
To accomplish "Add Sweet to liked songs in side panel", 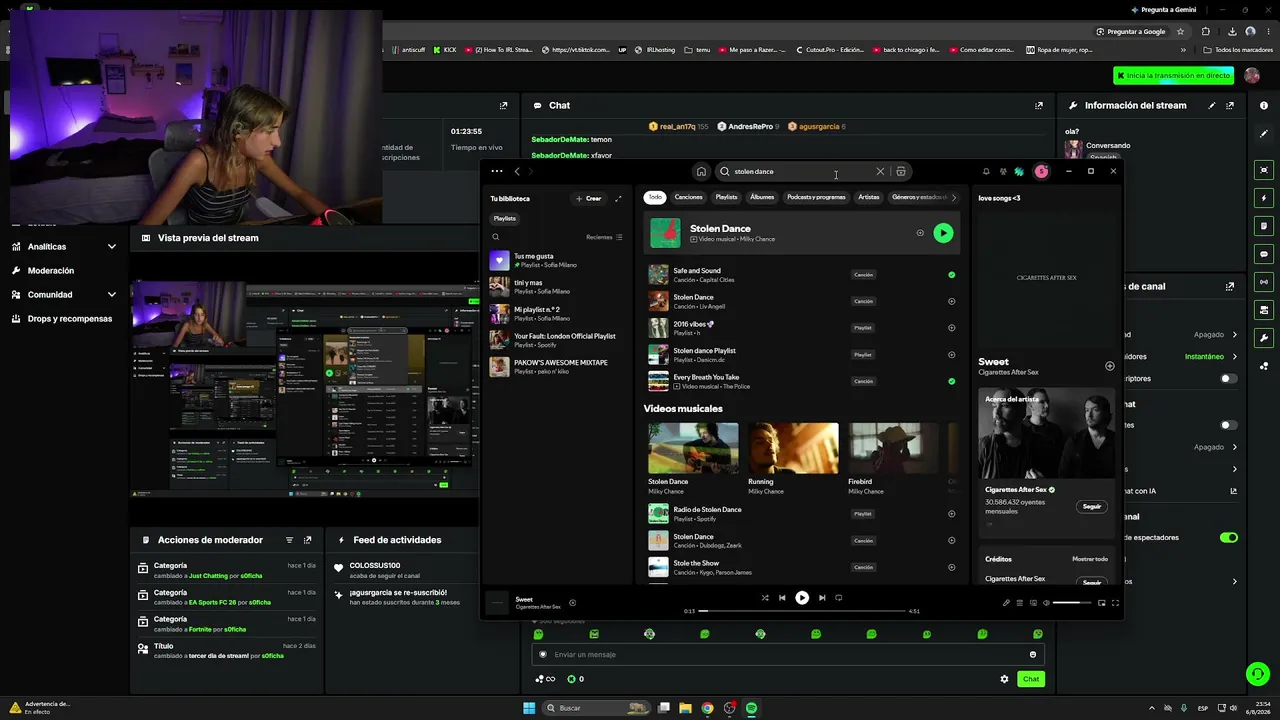I will (x=1109, y=366).
